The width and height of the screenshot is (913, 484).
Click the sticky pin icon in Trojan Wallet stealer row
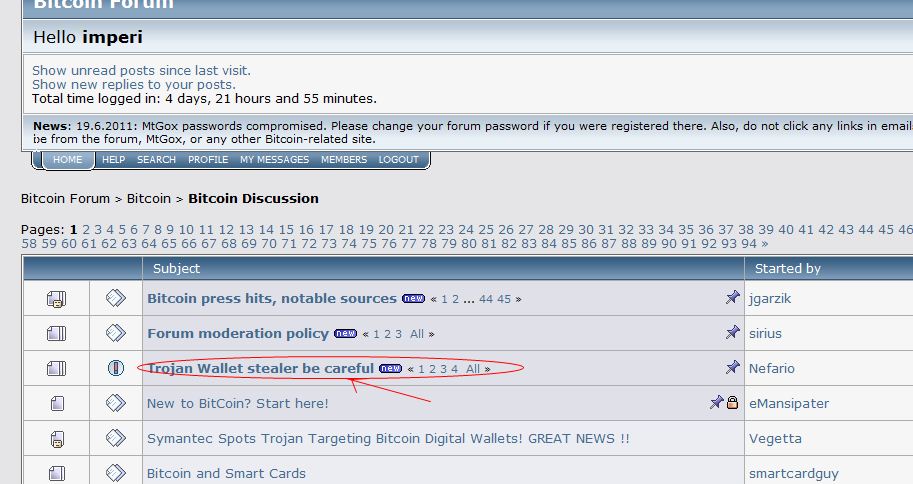click(732, 368)
